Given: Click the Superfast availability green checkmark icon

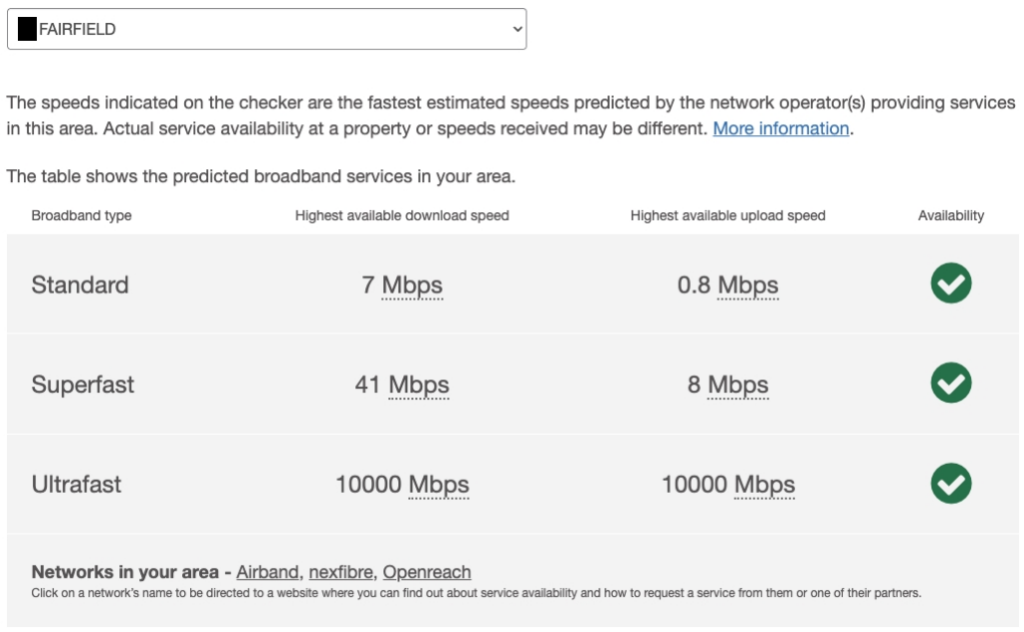Looking at the screenshot, I should (951, 383).
